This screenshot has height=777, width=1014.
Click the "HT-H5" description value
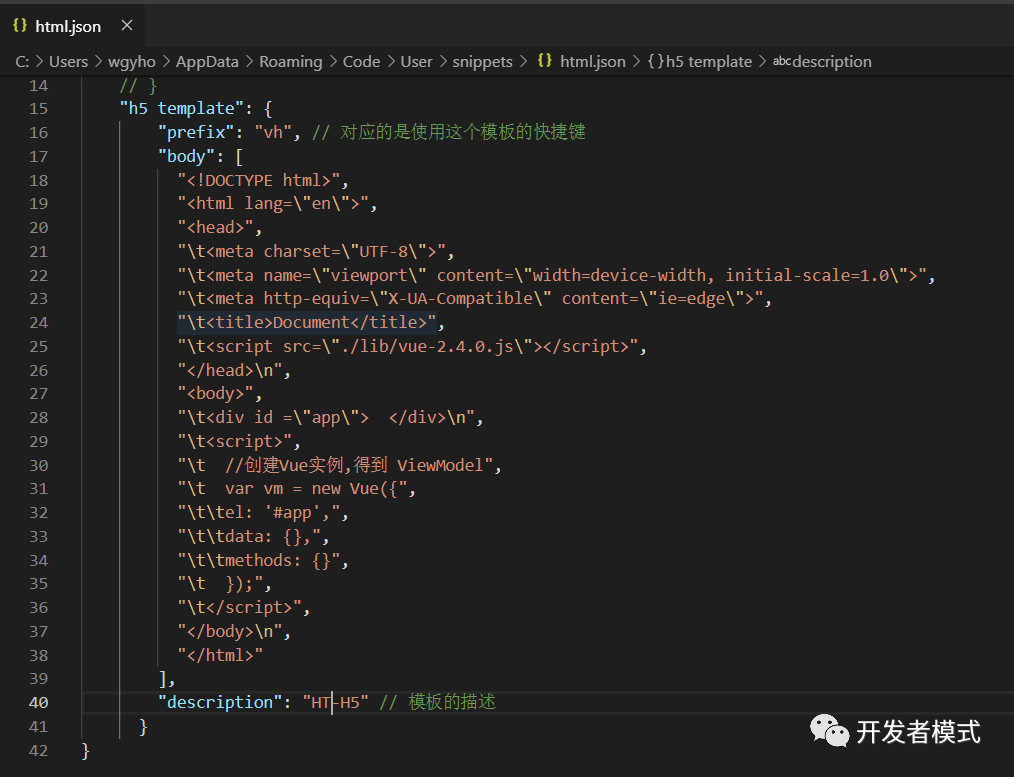336,703
